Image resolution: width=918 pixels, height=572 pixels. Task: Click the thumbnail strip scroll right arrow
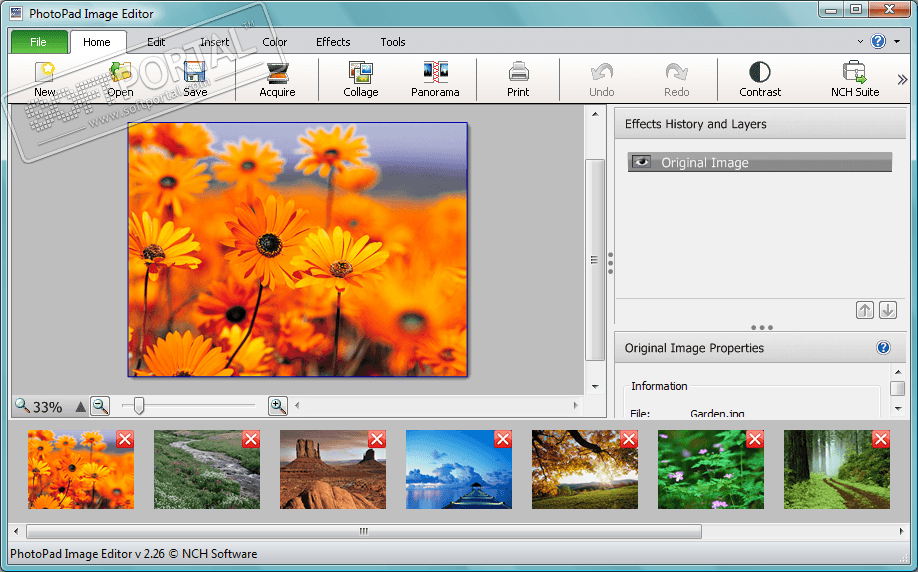[x=901, y=532]
